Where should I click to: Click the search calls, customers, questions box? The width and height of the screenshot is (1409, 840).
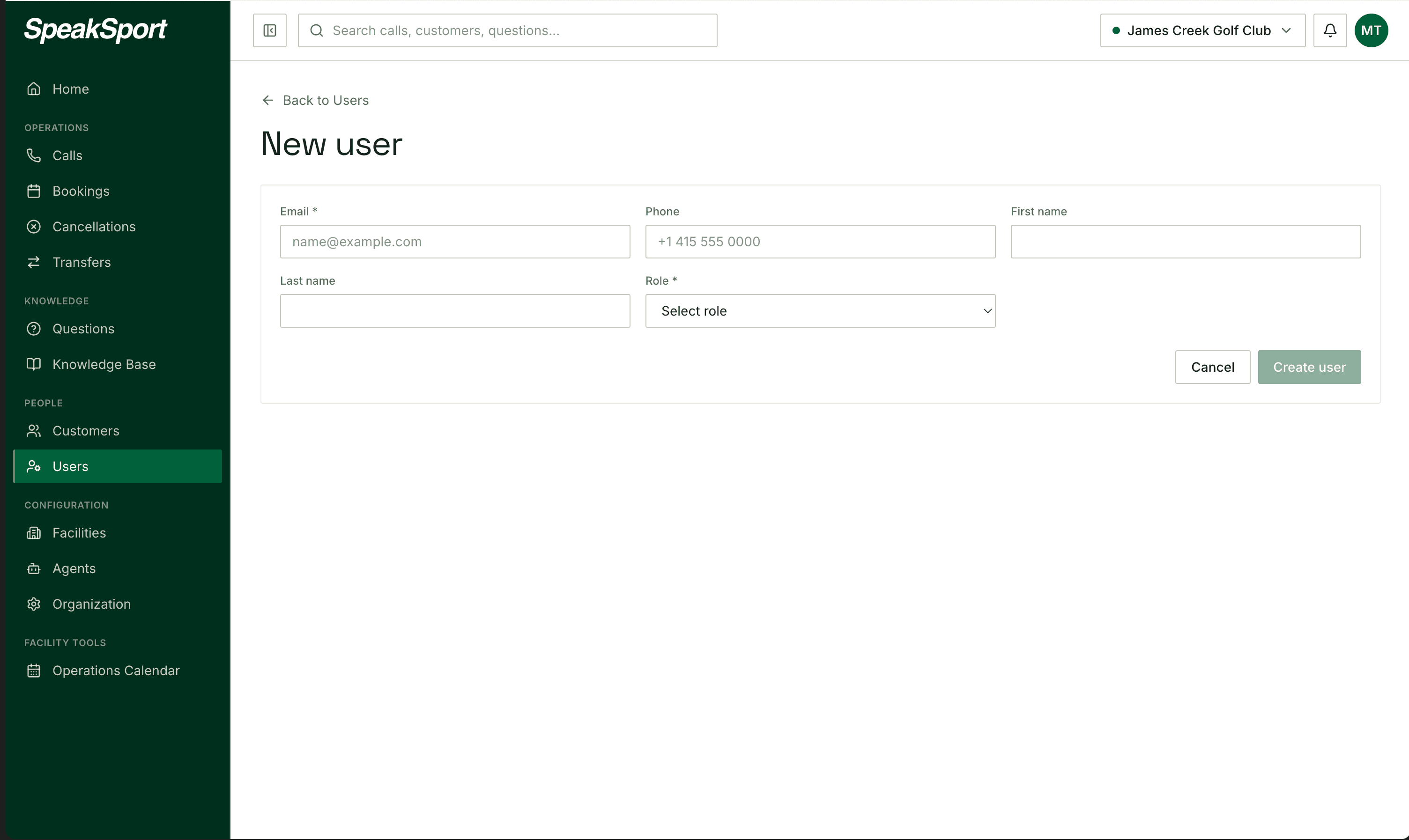click(507, 30)
